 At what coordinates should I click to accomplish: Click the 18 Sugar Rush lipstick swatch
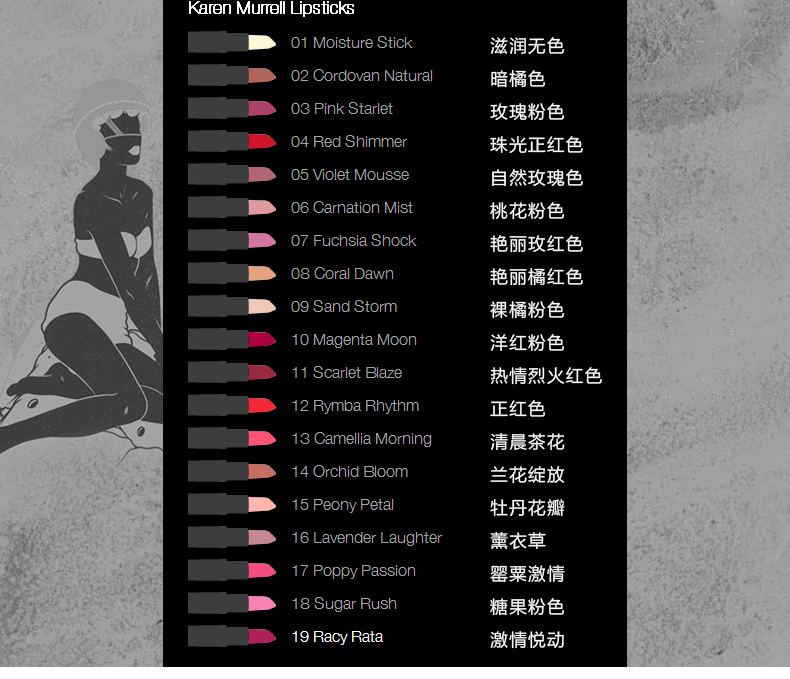click(x=232, y=603)
